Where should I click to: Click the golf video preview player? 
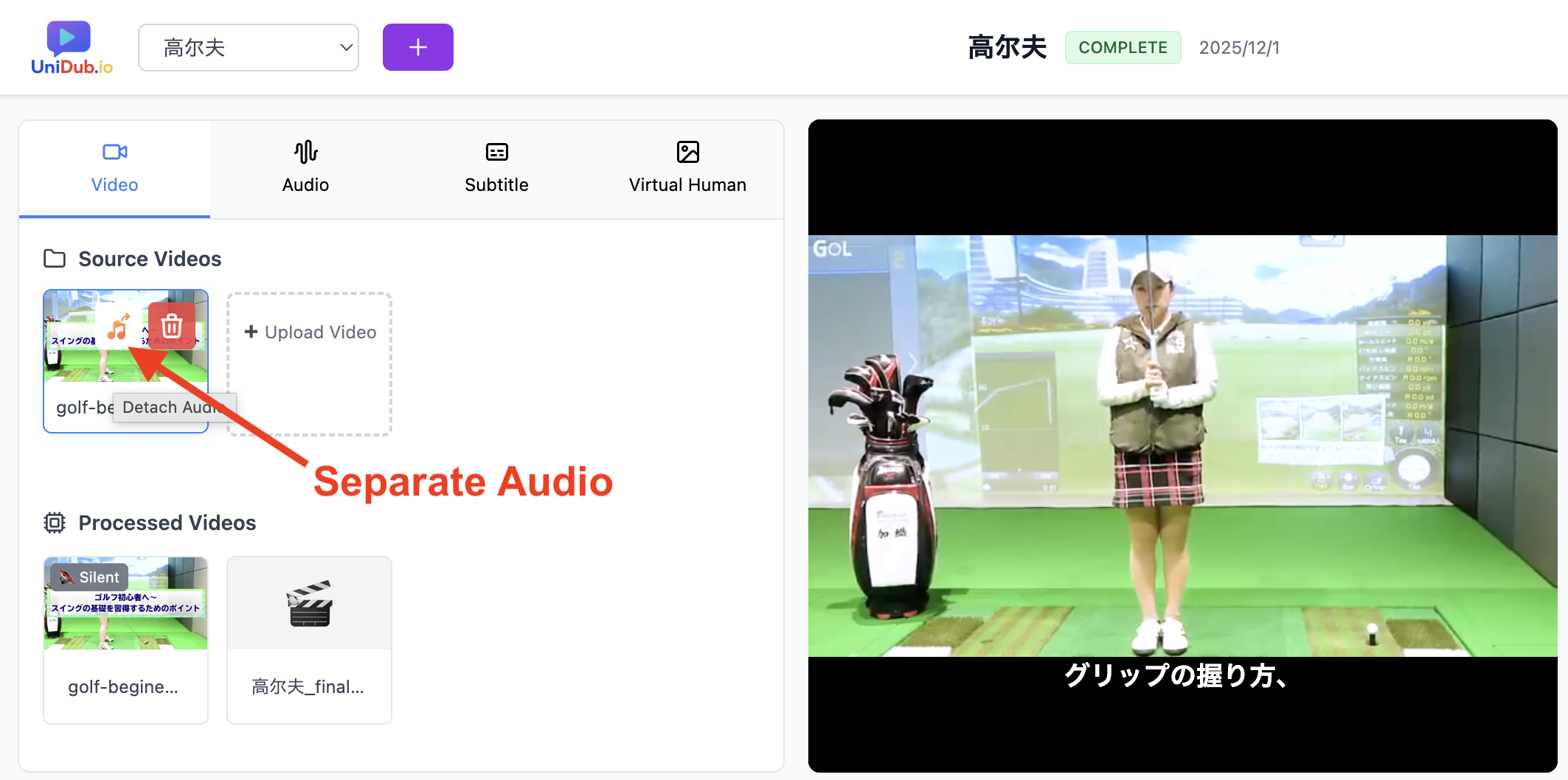pyautogui.click(x=1182, y=442)
